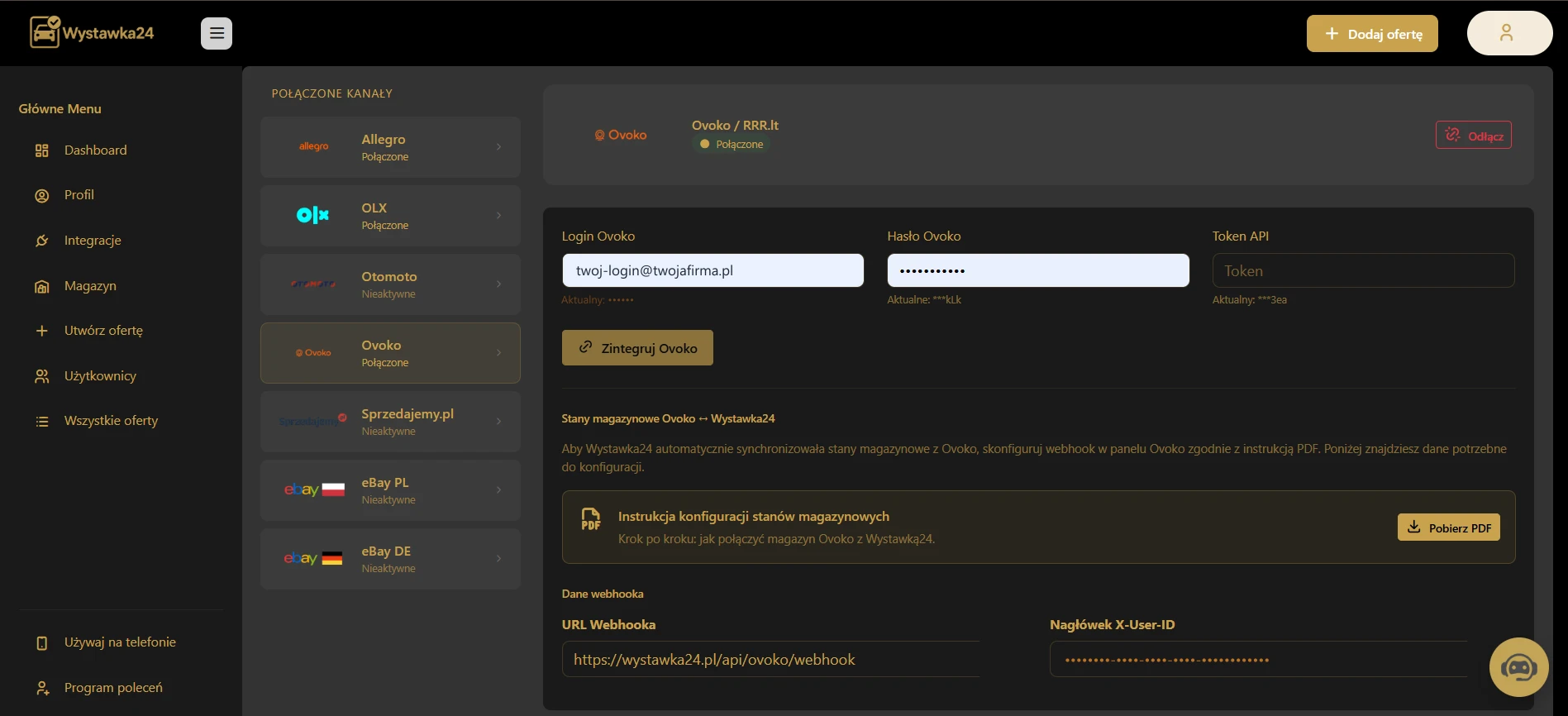Open the user account avatar button
This screenshot has width=1568, height=716.
pos(1509,33)
